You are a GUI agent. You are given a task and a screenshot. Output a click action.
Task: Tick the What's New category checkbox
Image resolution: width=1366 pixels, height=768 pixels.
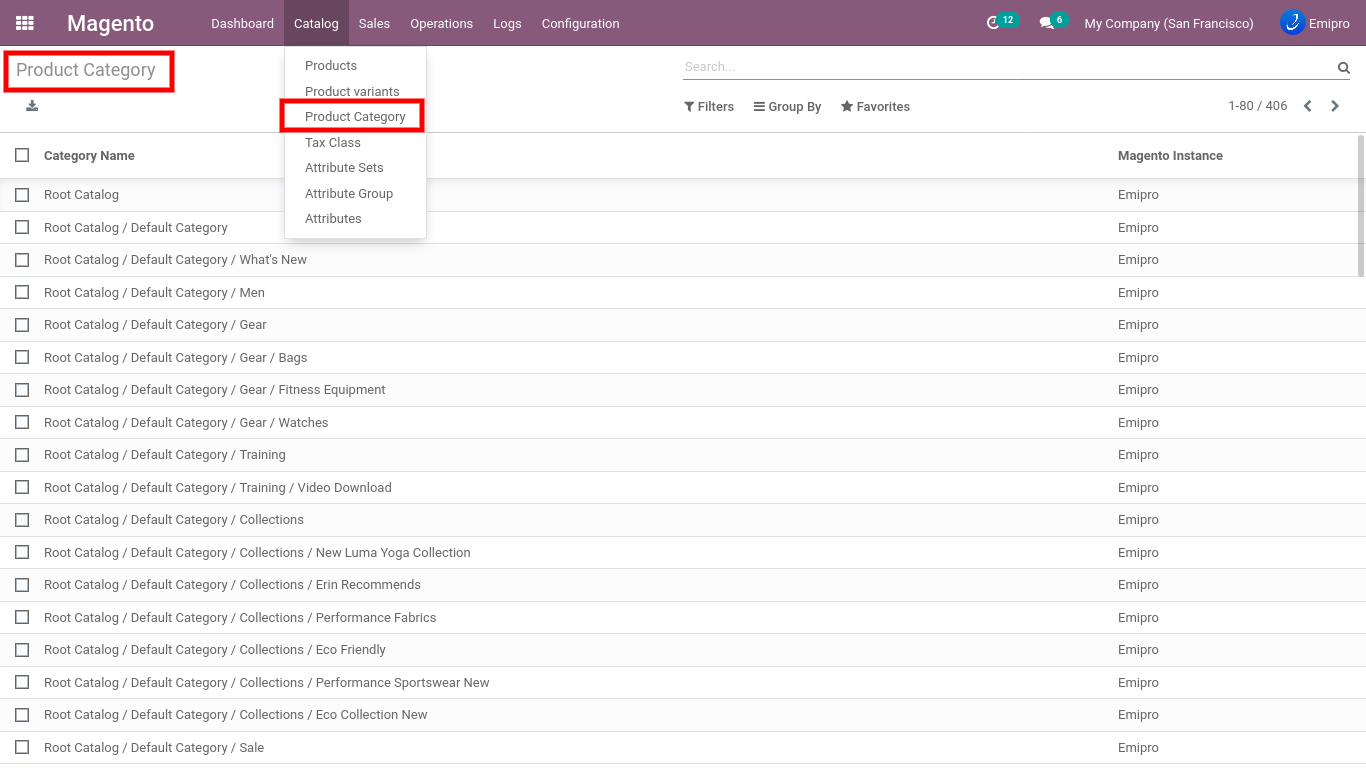click(22, 260)
